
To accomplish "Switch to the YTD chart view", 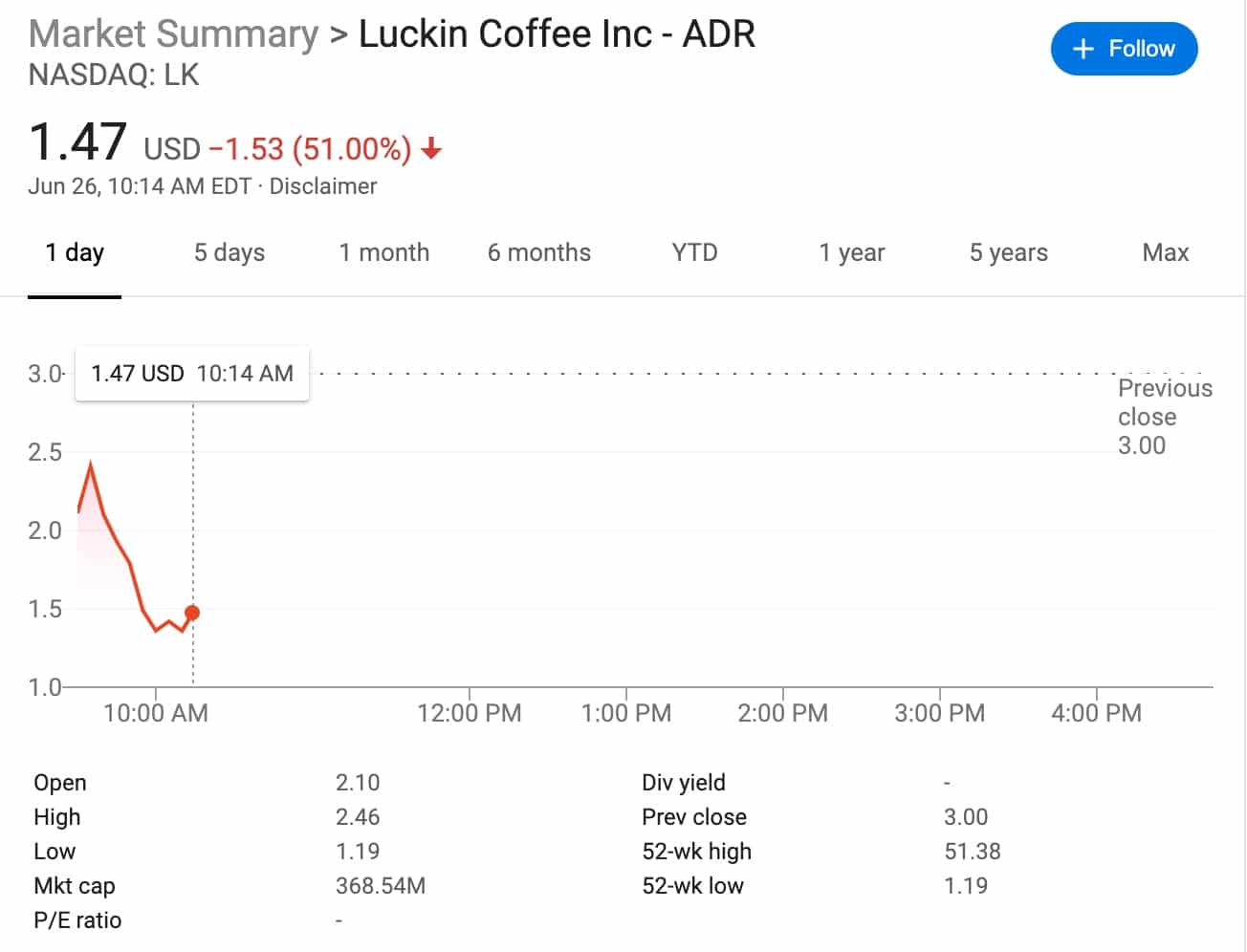I will pos(694,252).
